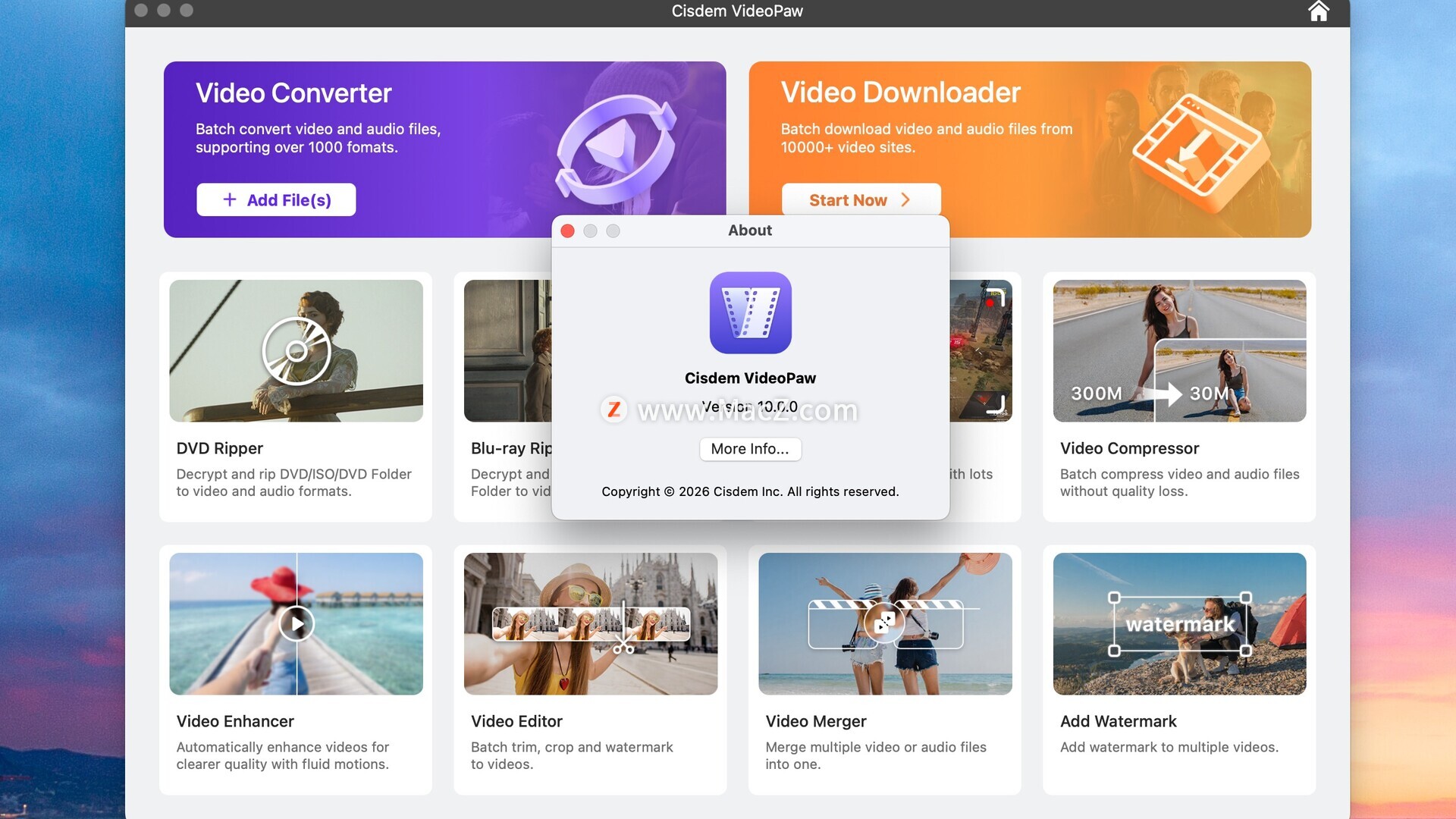Click the merge icon on Video Merger
This screenshot has width=1456, height=819.
point(885,623)
